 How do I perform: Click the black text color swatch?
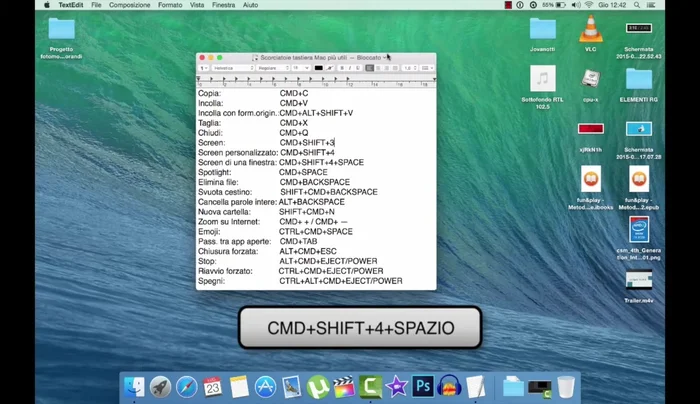[x=318, y=68]
